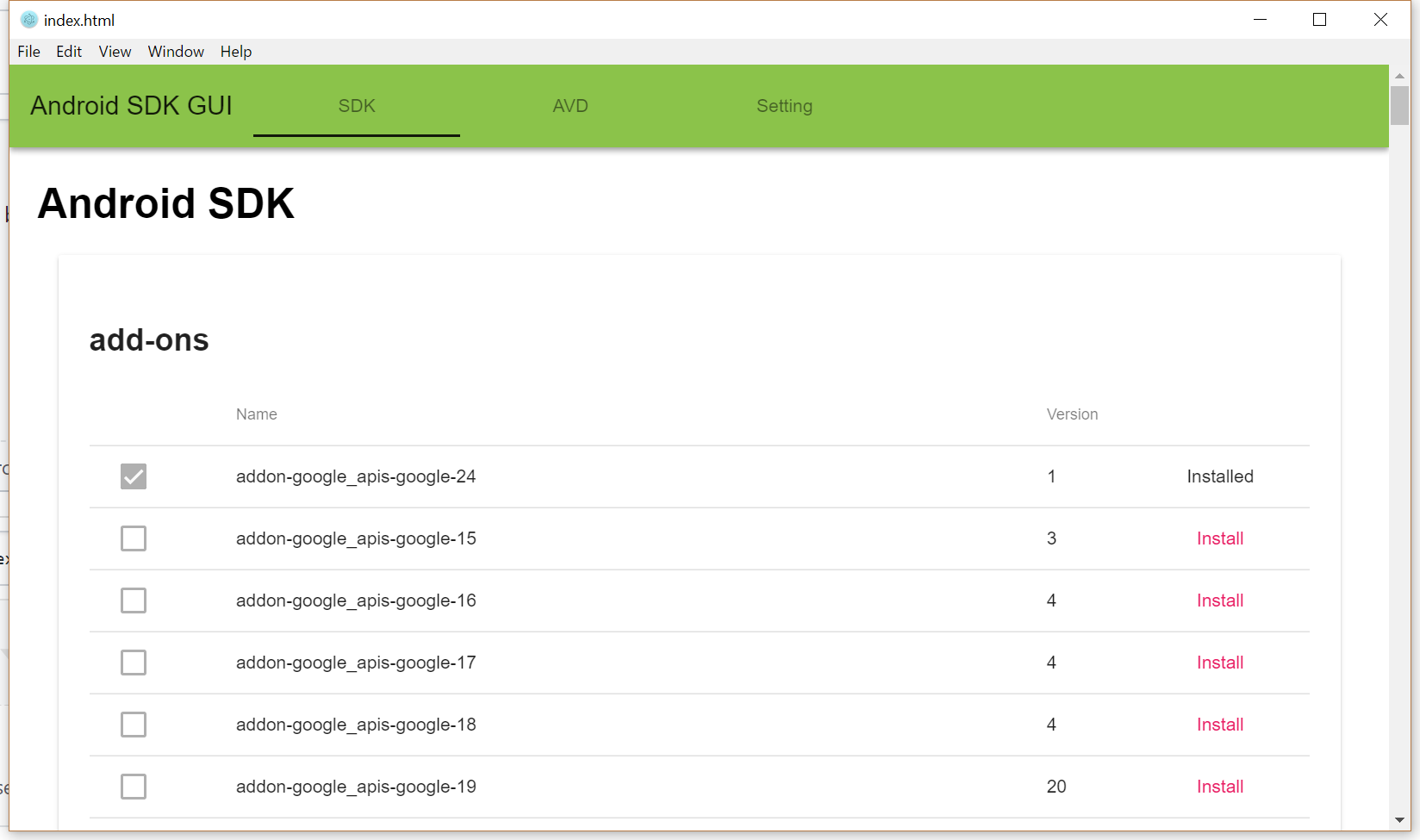Open the Edit menu
This screenshot has height=840, width=1420.
69,52
